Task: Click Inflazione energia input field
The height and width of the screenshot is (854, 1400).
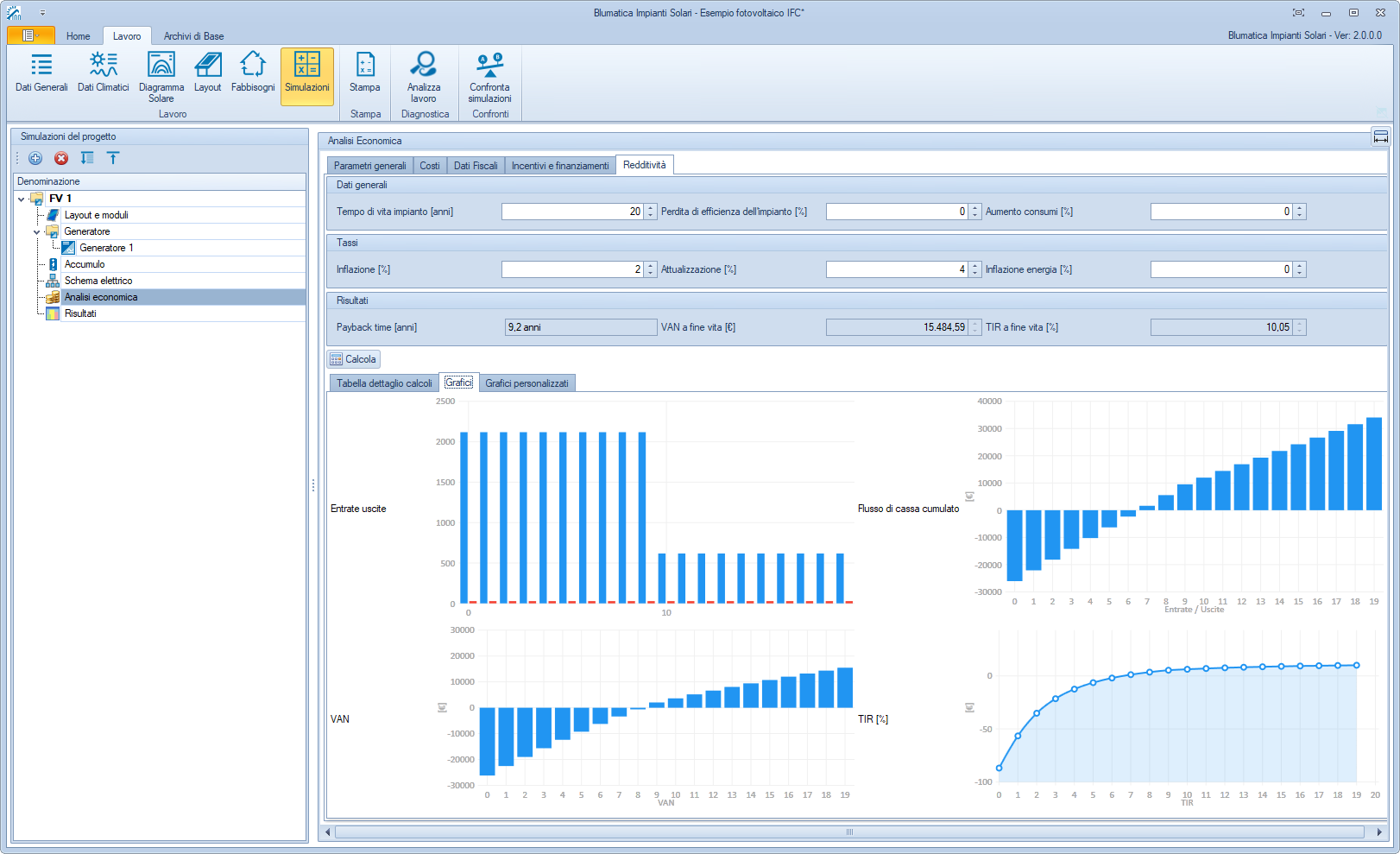Action: [x=1221, y=269]
